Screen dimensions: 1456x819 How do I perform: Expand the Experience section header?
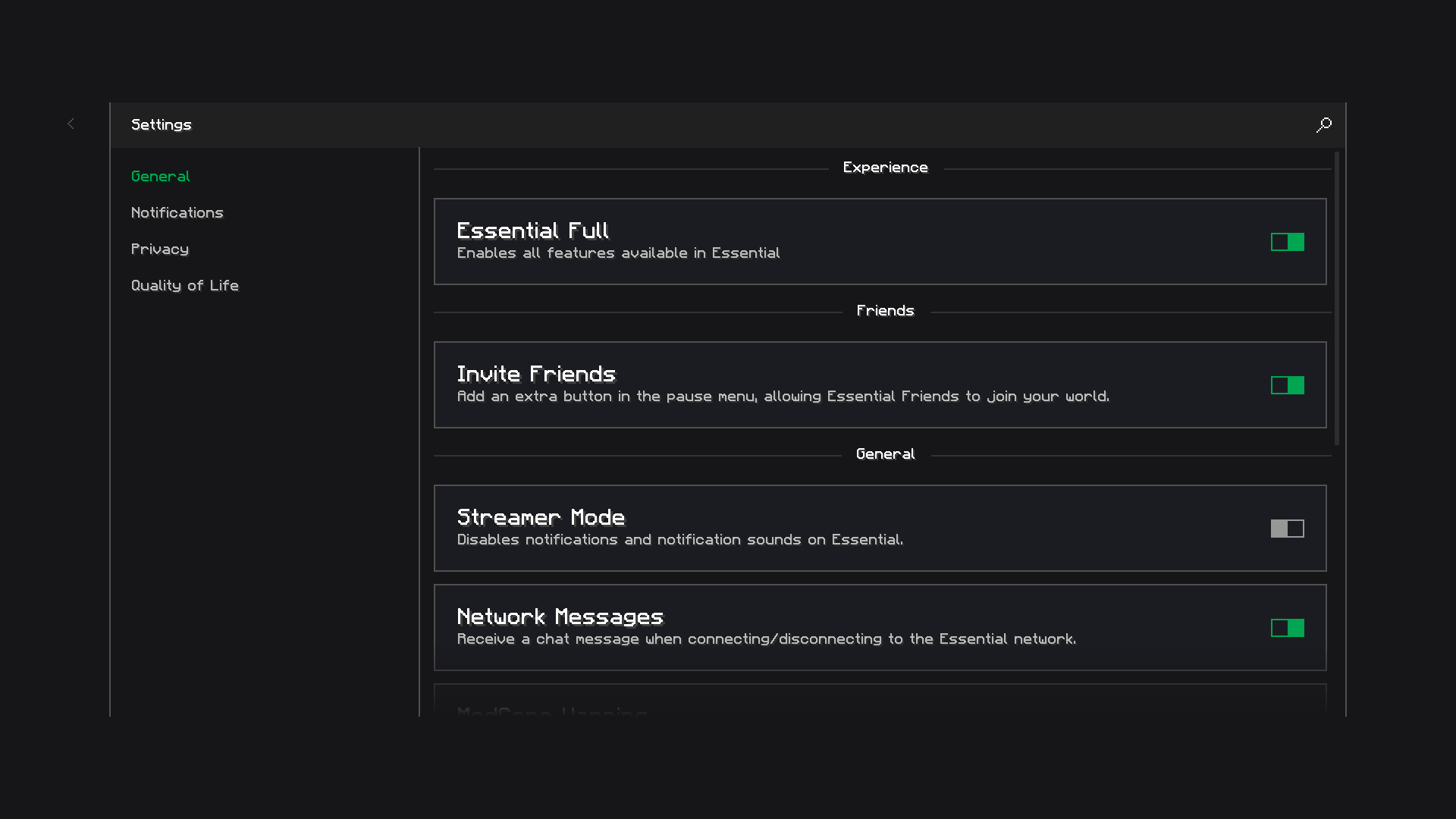coord(884,167)
